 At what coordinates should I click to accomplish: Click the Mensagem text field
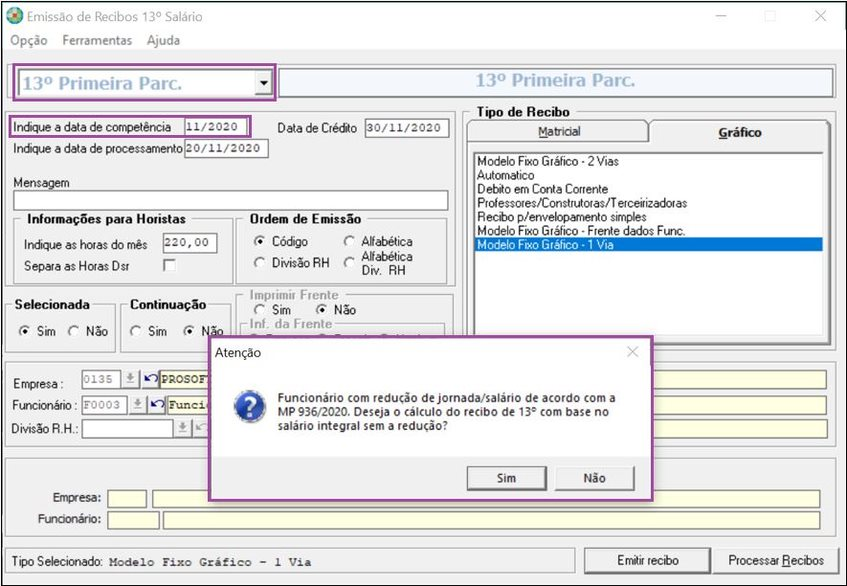(x=231, y=200)
